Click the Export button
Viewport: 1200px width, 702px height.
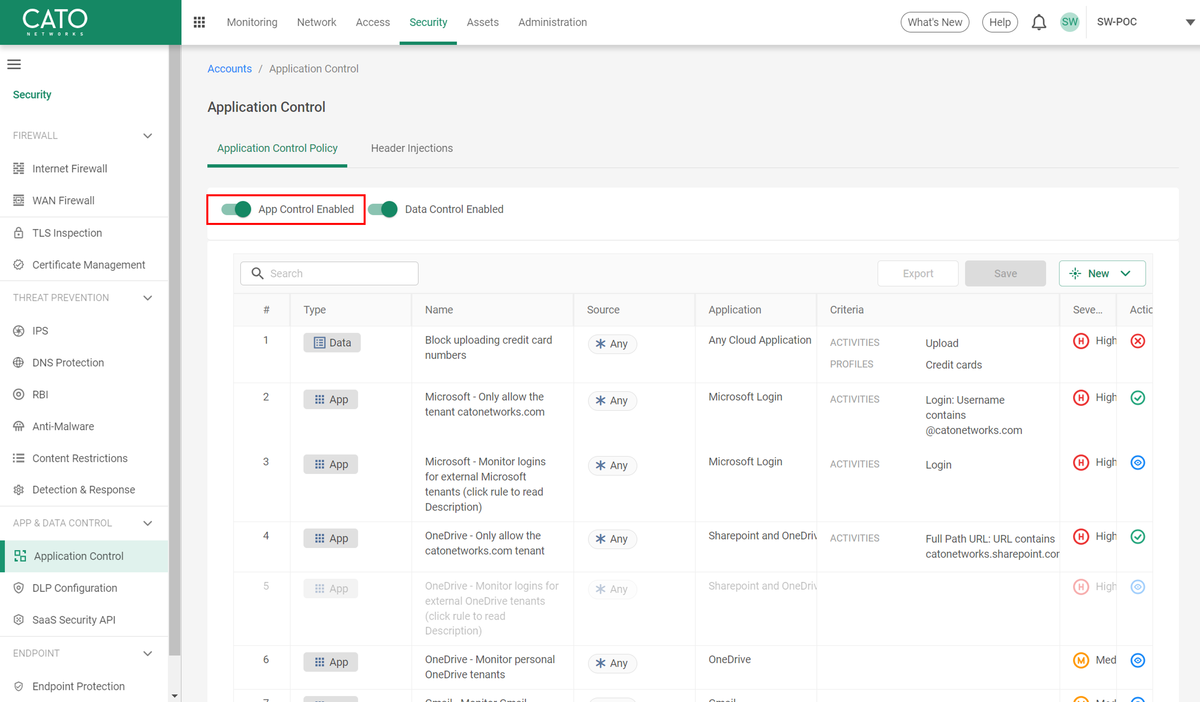click(x=918, y=273)
